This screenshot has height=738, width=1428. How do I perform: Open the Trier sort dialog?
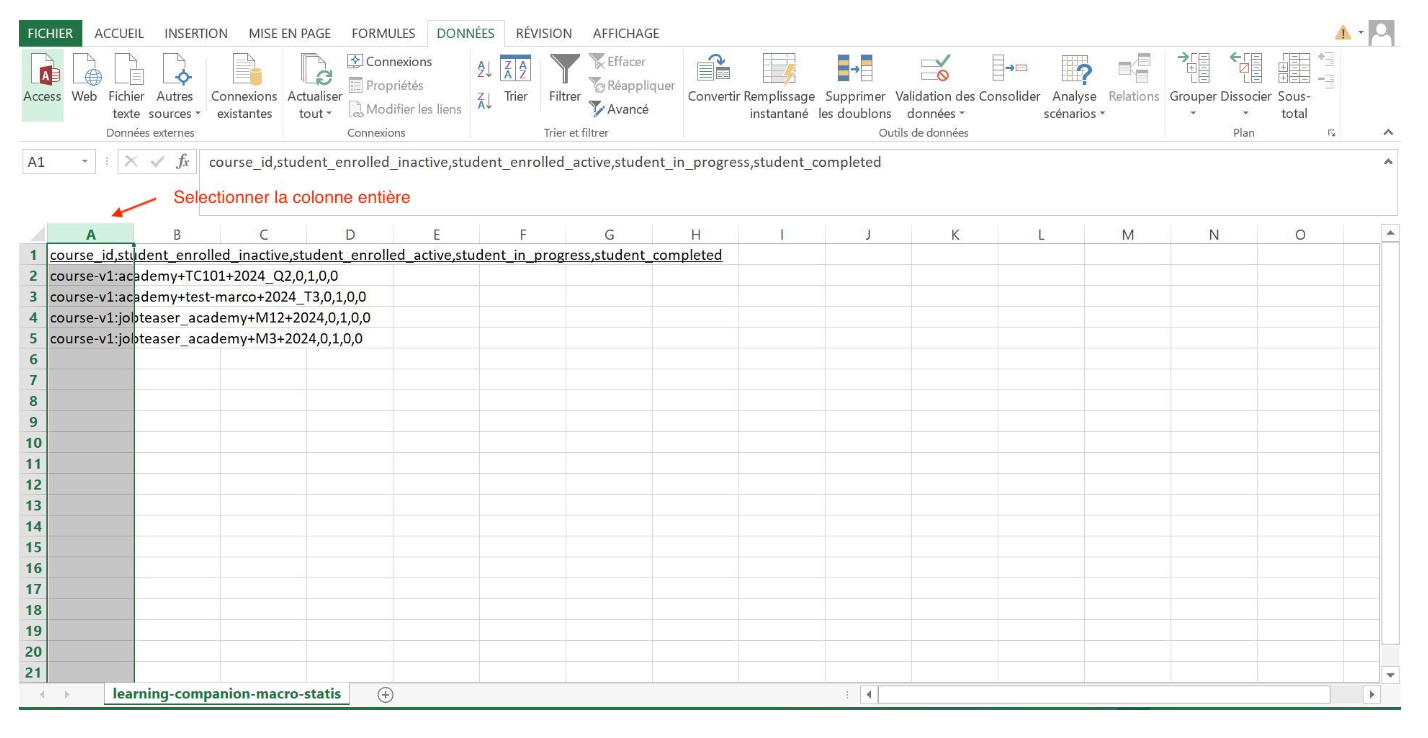click(x=516, y=78)
